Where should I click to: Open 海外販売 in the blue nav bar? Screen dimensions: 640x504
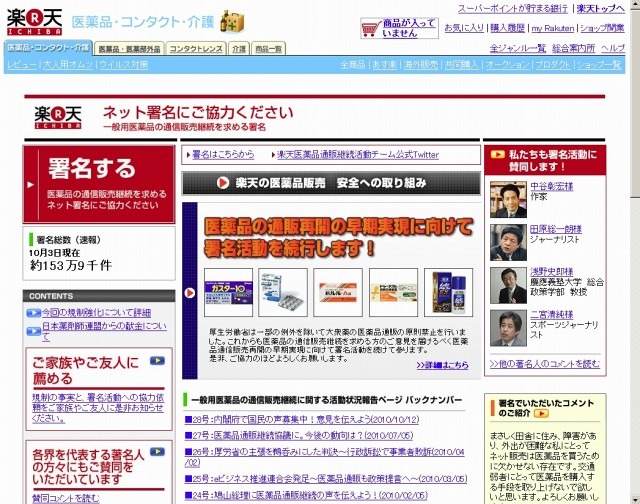coord(420,65)
